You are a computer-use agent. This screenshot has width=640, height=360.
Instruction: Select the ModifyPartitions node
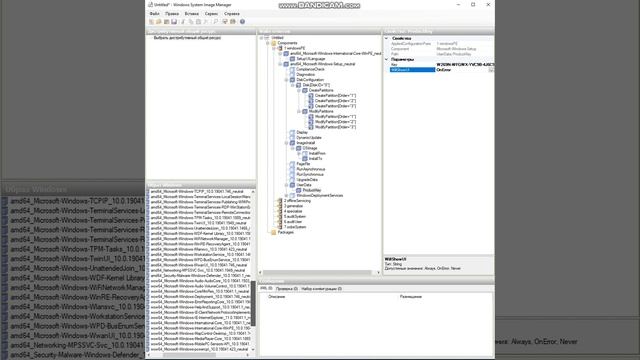[x=321, y=111]
